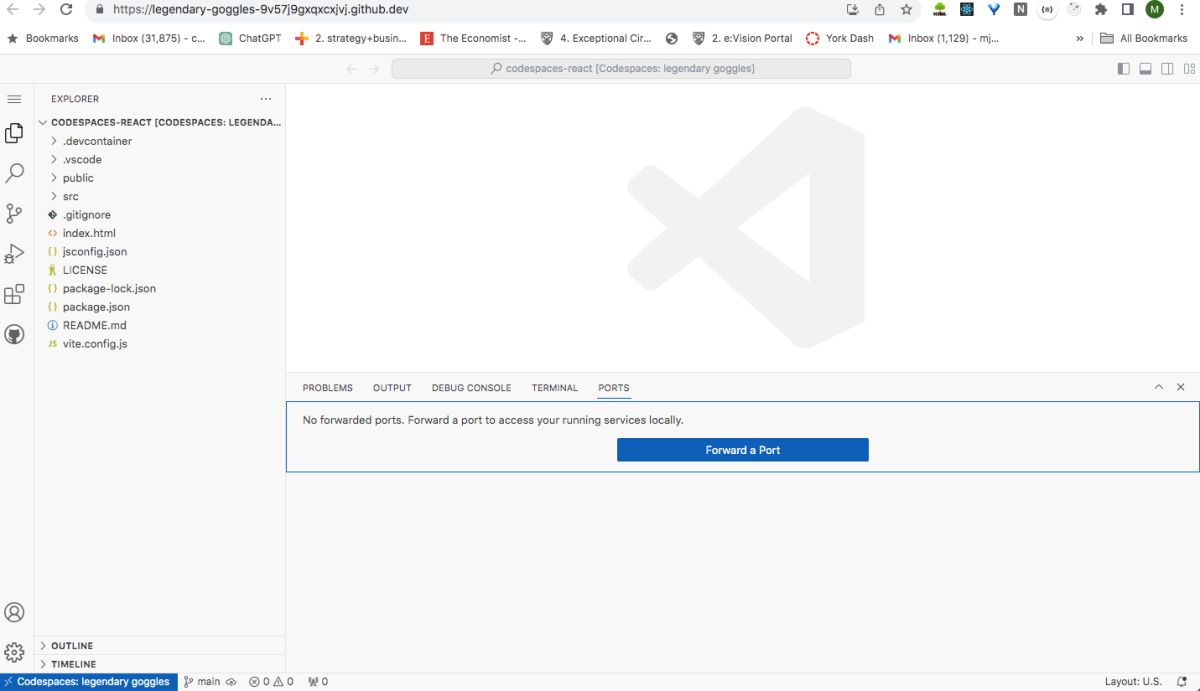Click the Codespaces: legendary goggles remote indicator
1200x691 pixels.
point(89,682)
